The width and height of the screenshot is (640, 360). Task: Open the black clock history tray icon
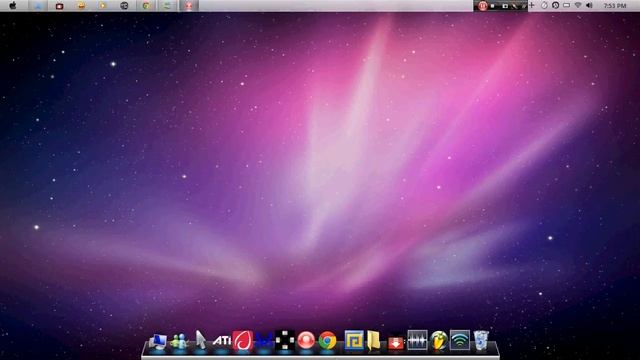coord(556,5)
